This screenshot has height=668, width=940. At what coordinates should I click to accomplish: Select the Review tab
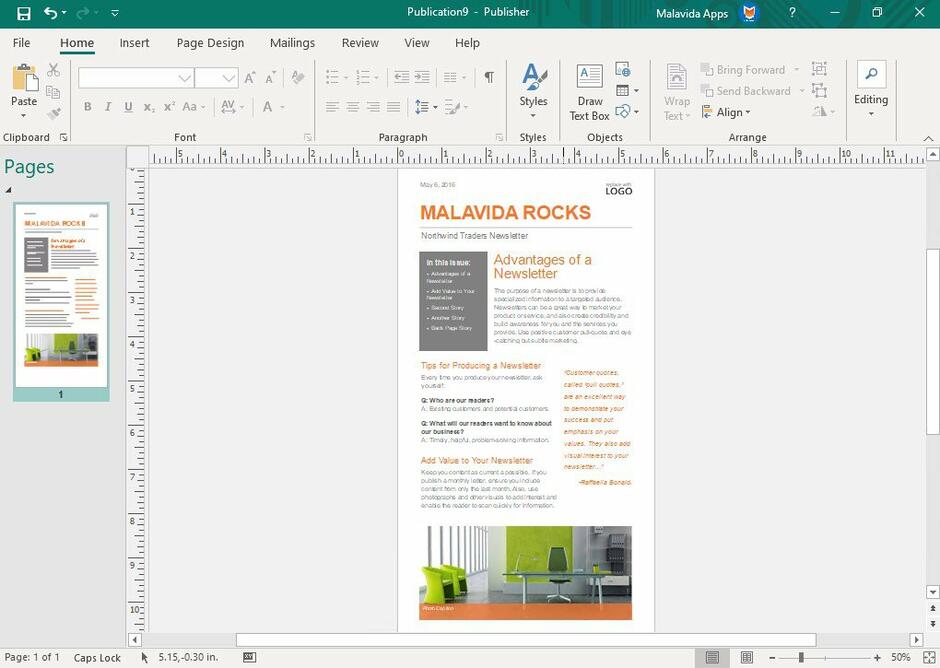(360, 43)
